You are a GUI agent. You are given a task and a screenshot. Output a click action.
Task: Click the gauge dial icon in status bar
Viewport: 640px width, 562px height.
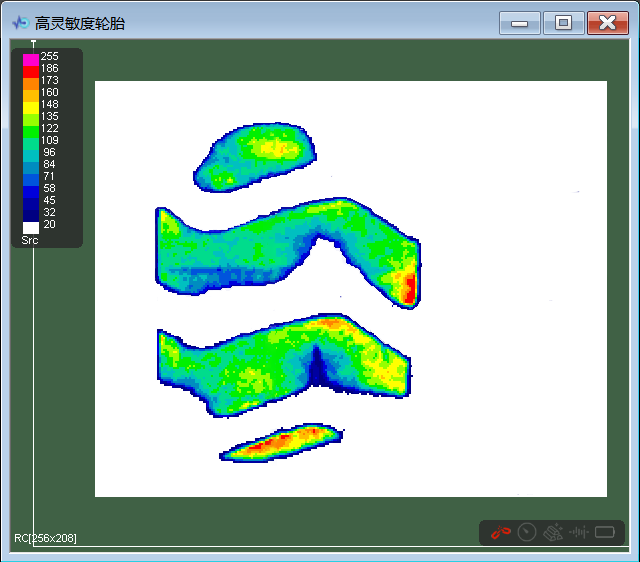[527, 532]
